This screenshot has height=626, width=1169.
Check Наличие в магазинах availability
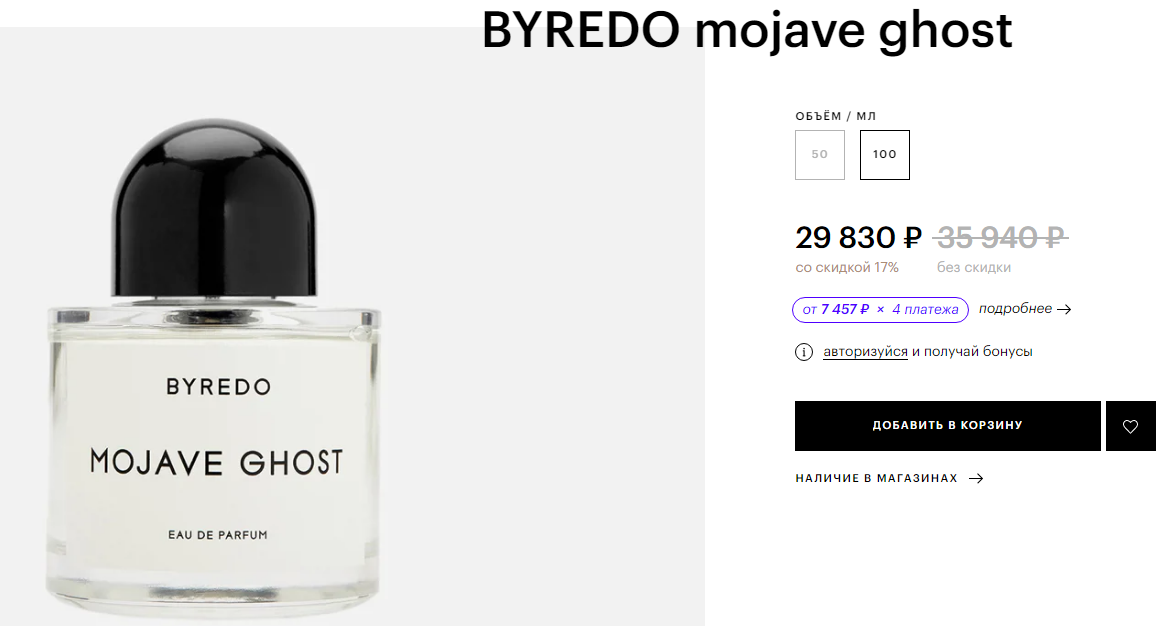(877, 478)
